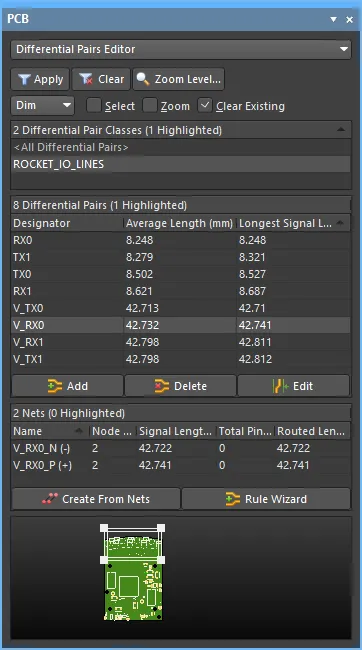Image resolution: width=362 pixels, height=650 pixels.
Task: Sort by Average Length column header
Action: [180, 223]
